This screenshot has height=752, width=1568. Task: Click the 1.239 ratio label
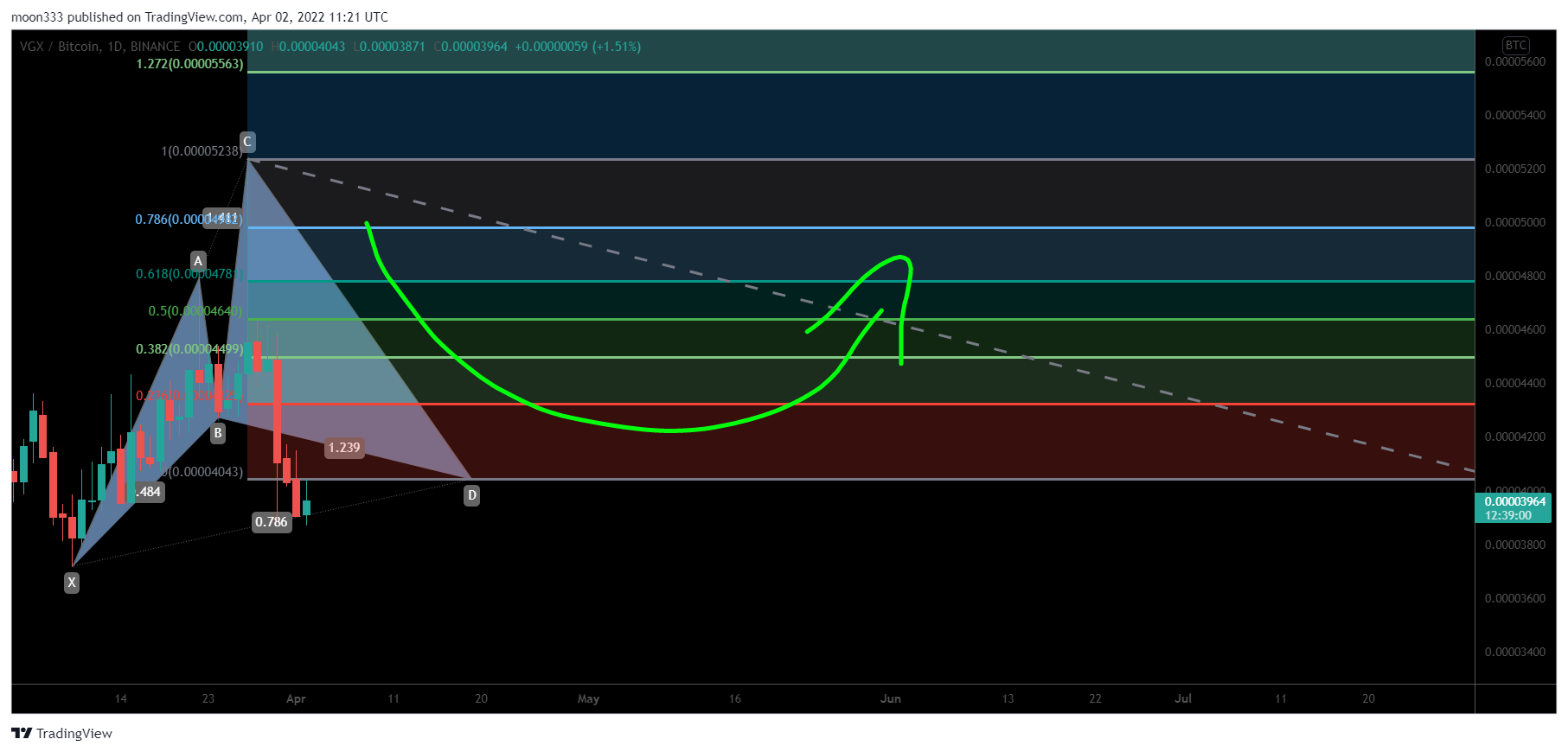(x=344, y=448)
